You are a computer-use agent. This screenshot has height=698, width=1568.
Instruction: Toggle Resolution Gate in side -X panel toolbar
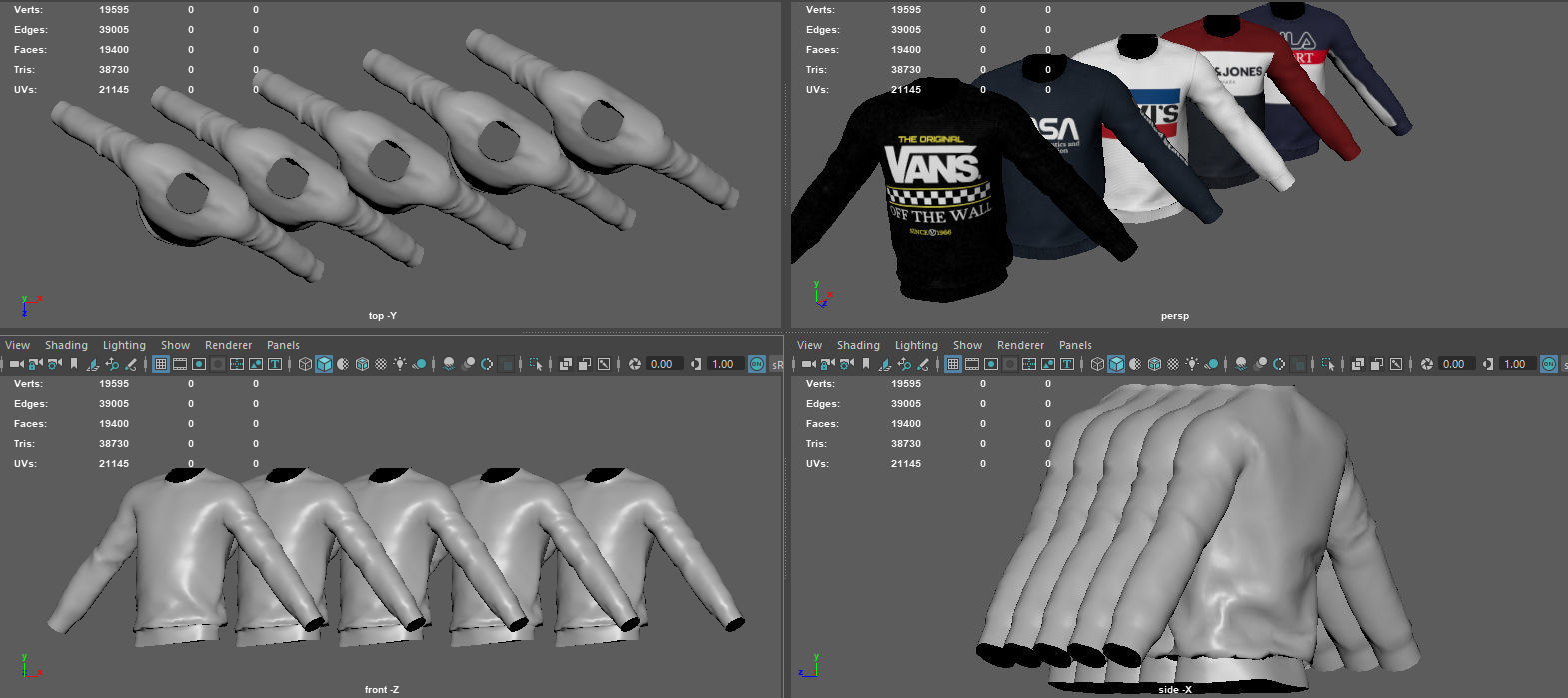tap(991, 364)
